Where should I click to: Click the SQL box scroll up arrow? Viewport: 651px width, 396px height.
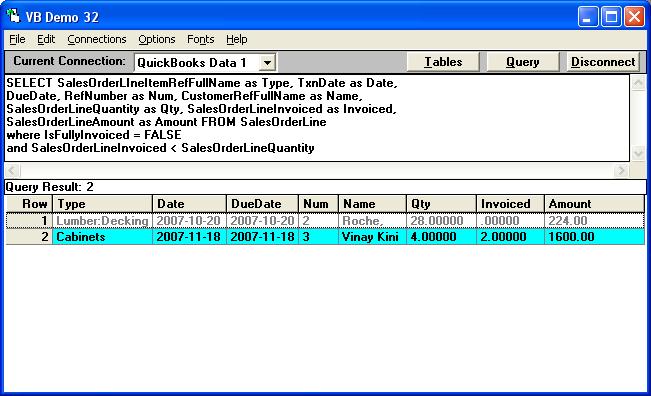coord(638,83)
